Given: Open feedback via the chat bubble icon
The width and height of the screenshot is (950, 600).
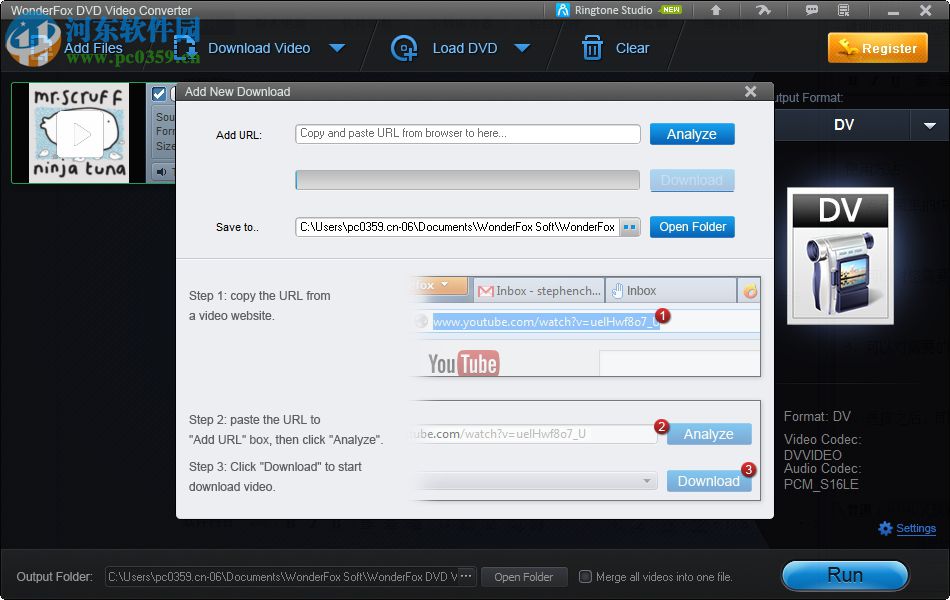Looking at the screenshot, I should click(812, 10).
